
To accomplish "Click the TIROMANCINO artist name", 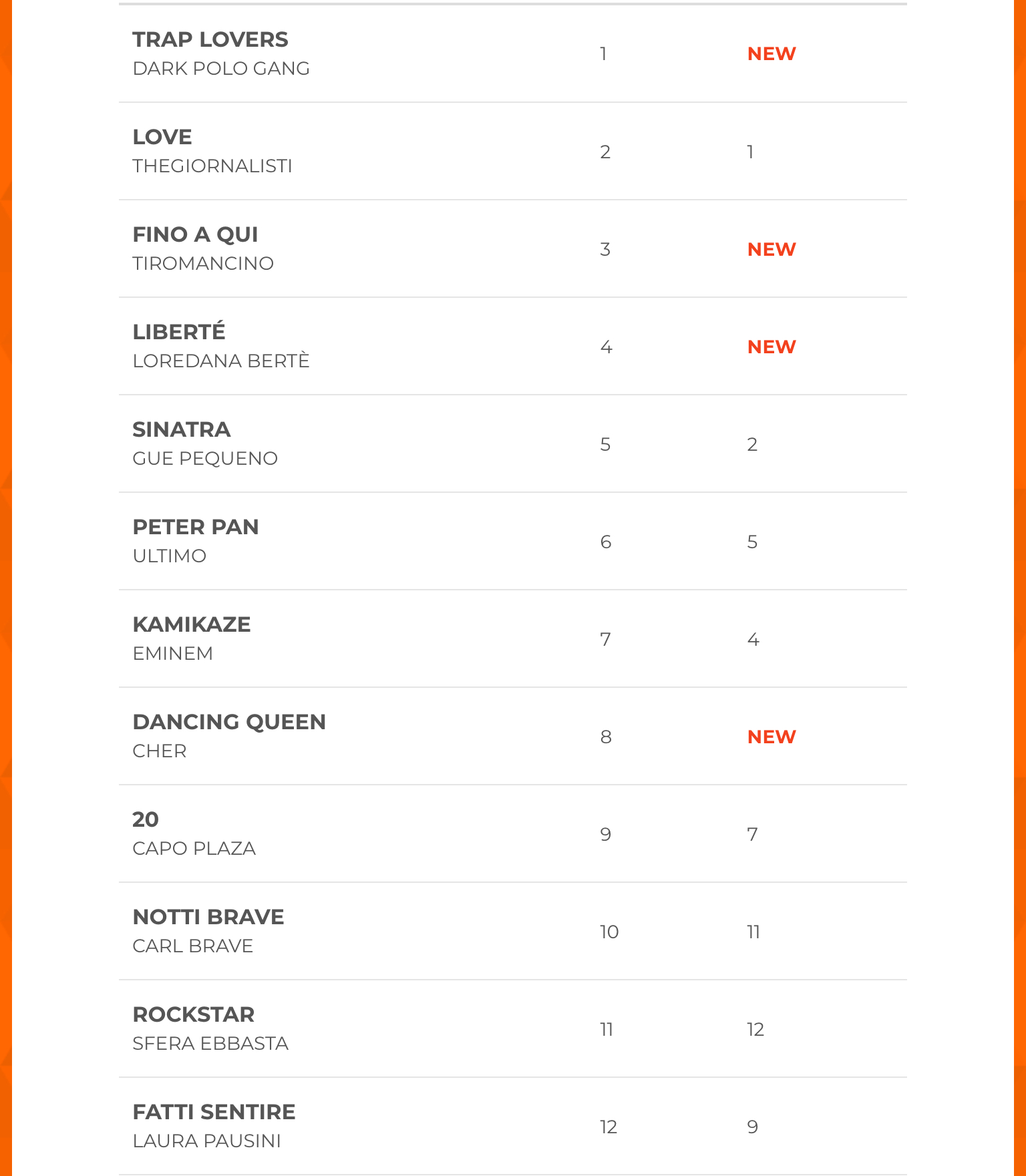I will pos(203,264).
